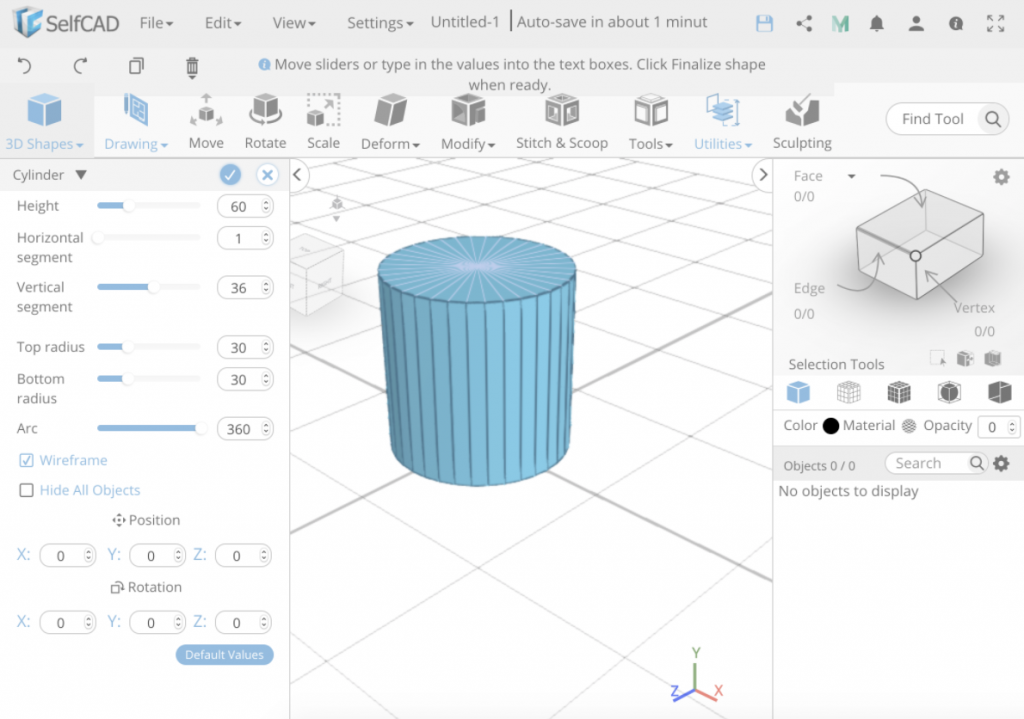Open the share options icon
Screen dimensions: 1024x719
click(x=804, y=22)
